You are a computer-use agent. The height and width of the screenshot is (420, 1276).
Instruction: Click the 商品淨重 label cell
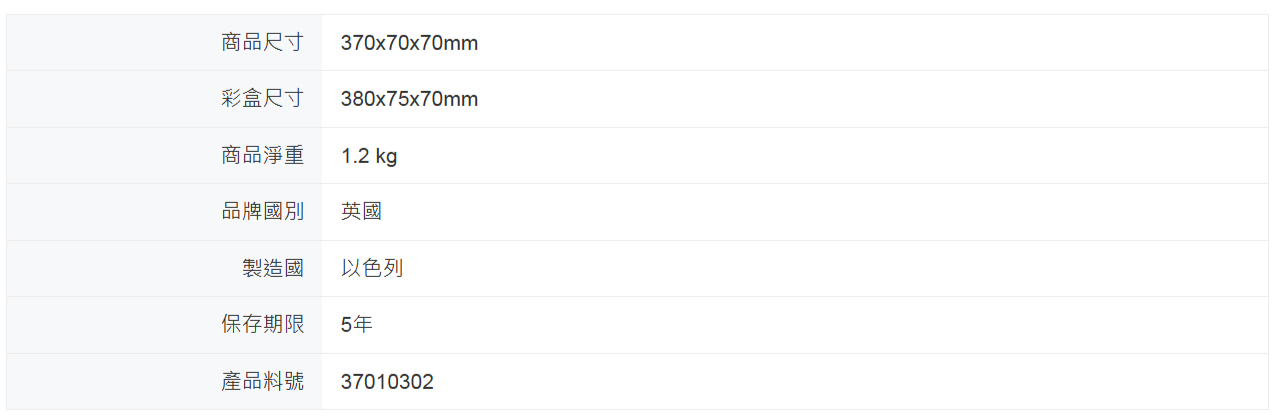(262, 156)
